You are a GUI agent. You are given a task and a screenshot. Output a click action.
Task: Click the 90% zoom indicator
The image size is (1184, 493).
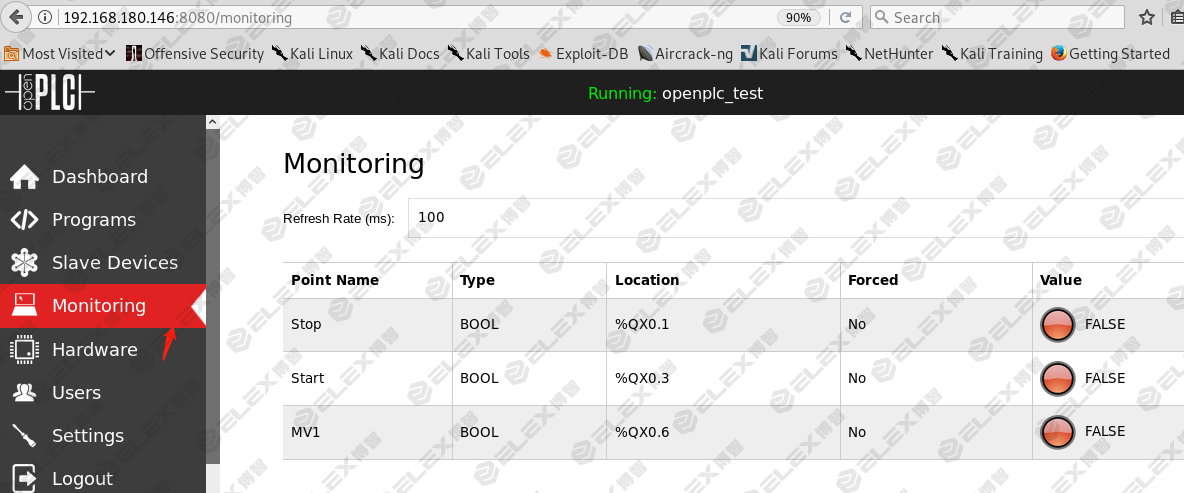[x=798, y=17]
